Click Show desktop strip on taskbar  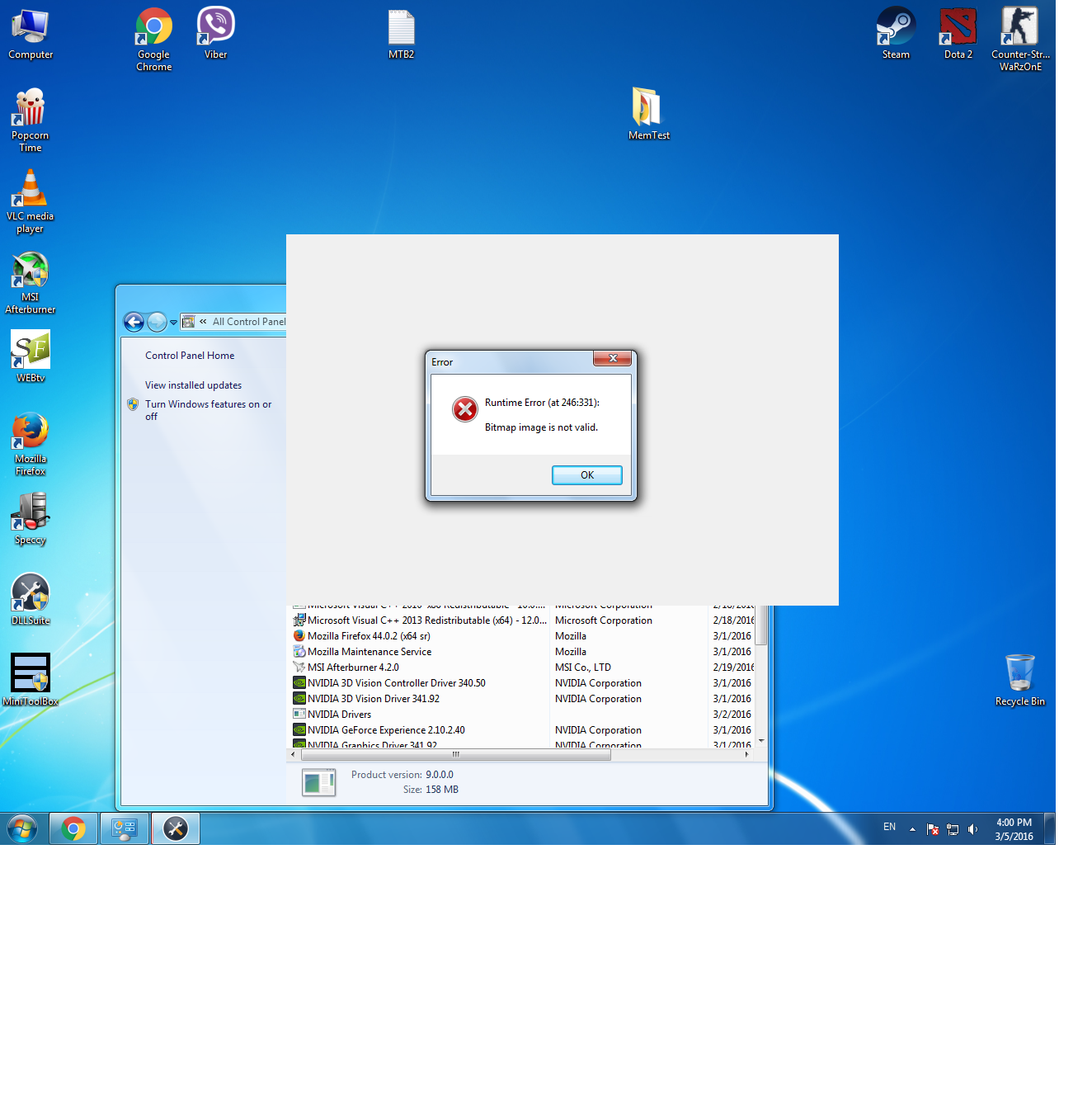click(1050, 828)
